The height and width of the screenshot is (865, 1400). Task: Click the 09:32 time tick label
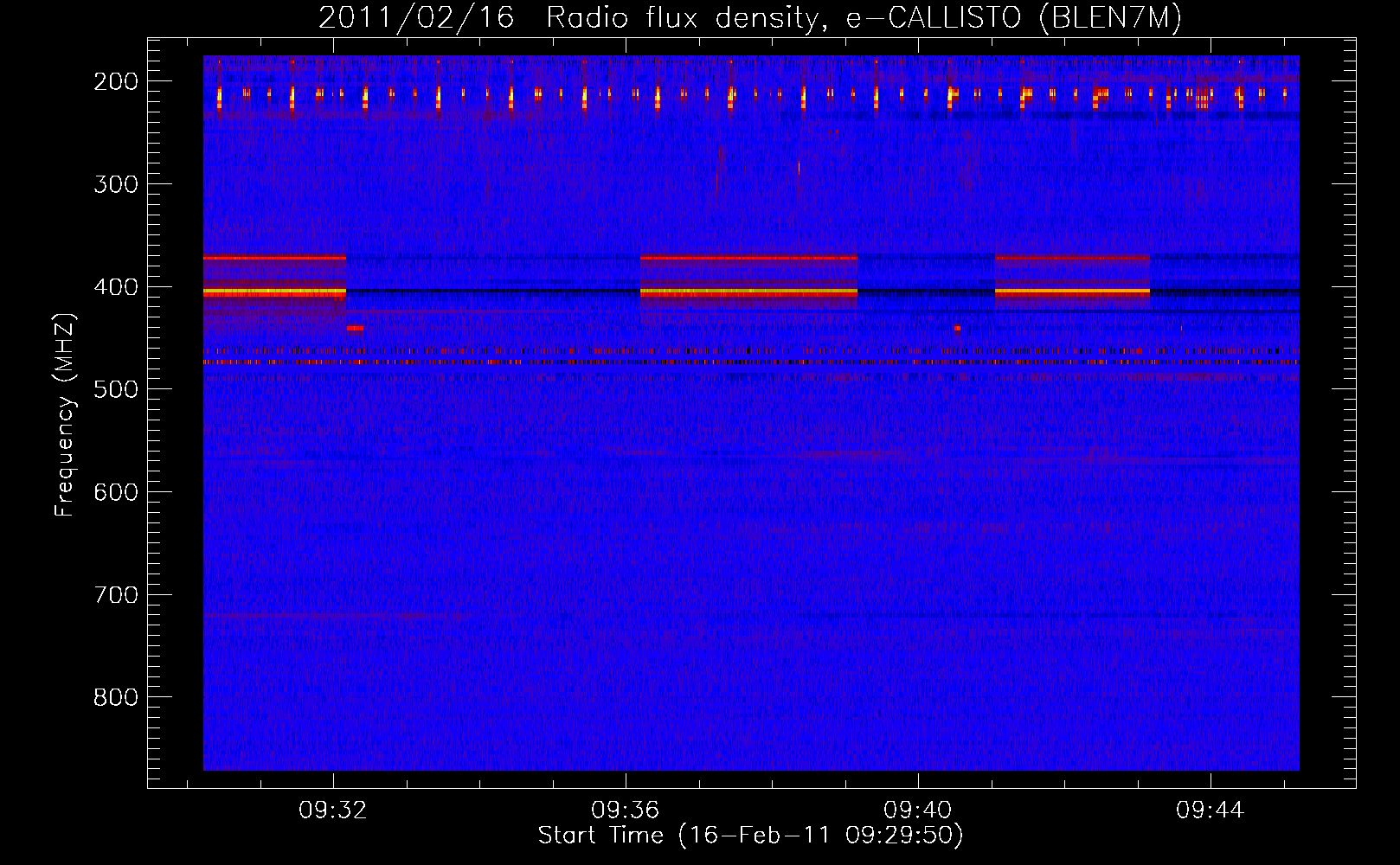[x=333, y=811]
